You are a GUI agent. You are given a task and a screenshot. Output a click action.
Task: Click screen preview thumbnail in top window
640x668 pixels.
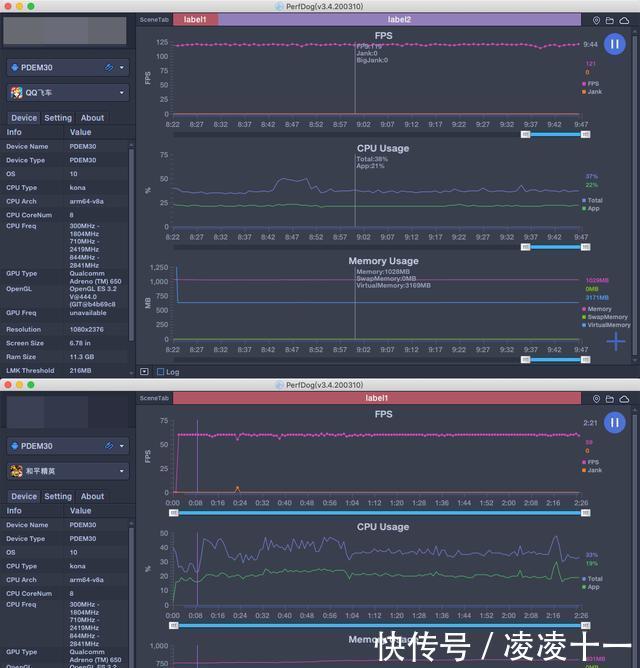click(65, 31)
